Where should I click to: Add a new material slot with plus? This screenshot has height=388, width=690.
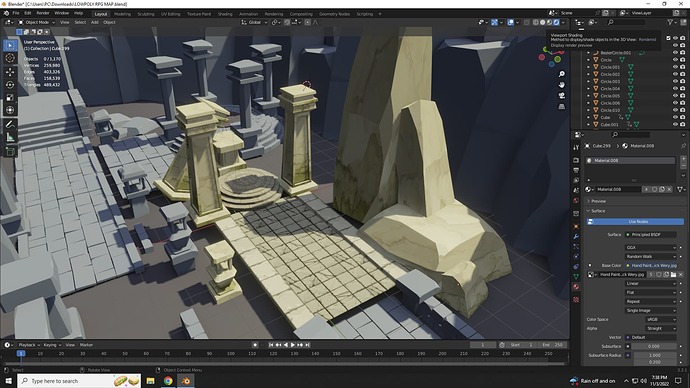[683, 158]
